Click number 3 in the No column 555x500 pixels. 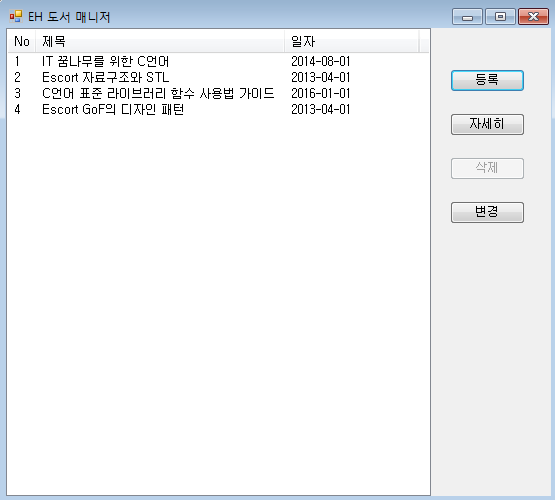click(x=17, y=93)
